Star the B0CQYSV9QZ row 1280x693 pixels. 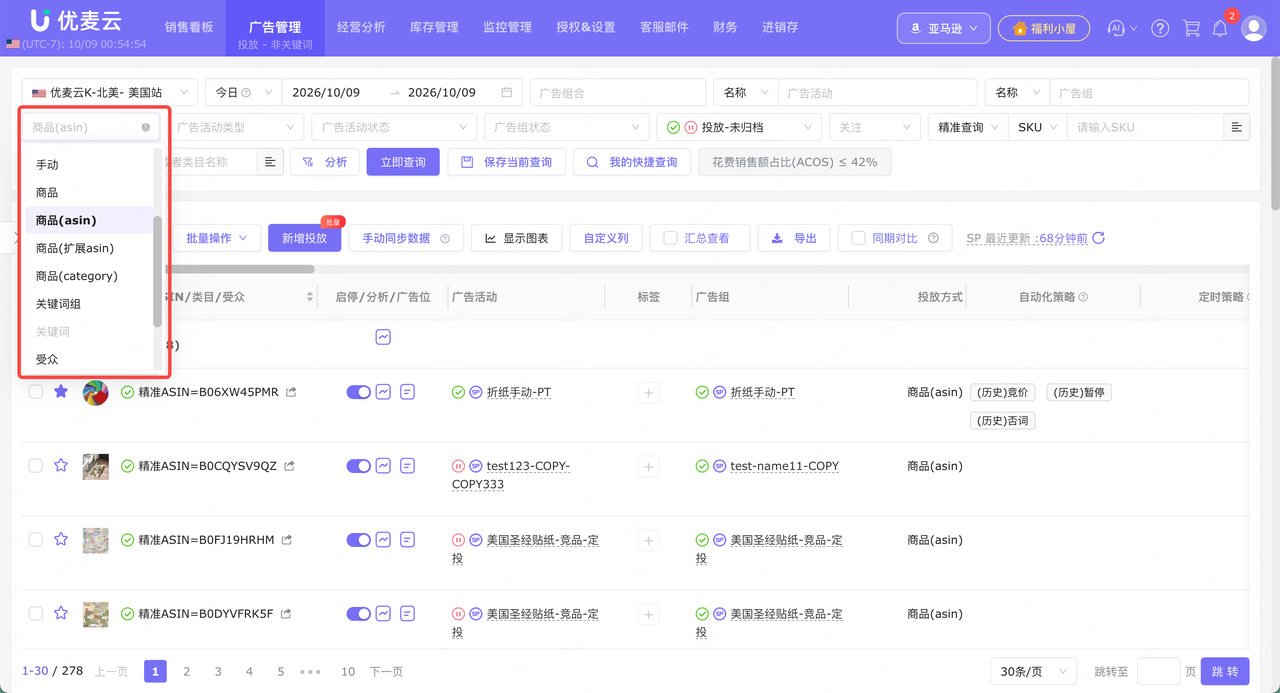pos(61,466)
